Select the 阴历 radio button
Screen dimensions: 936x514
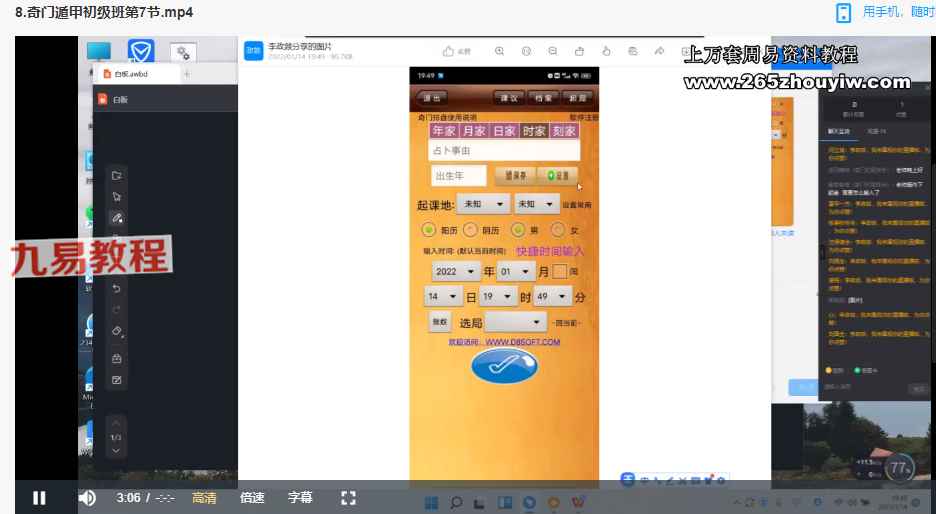click(471, 229)
